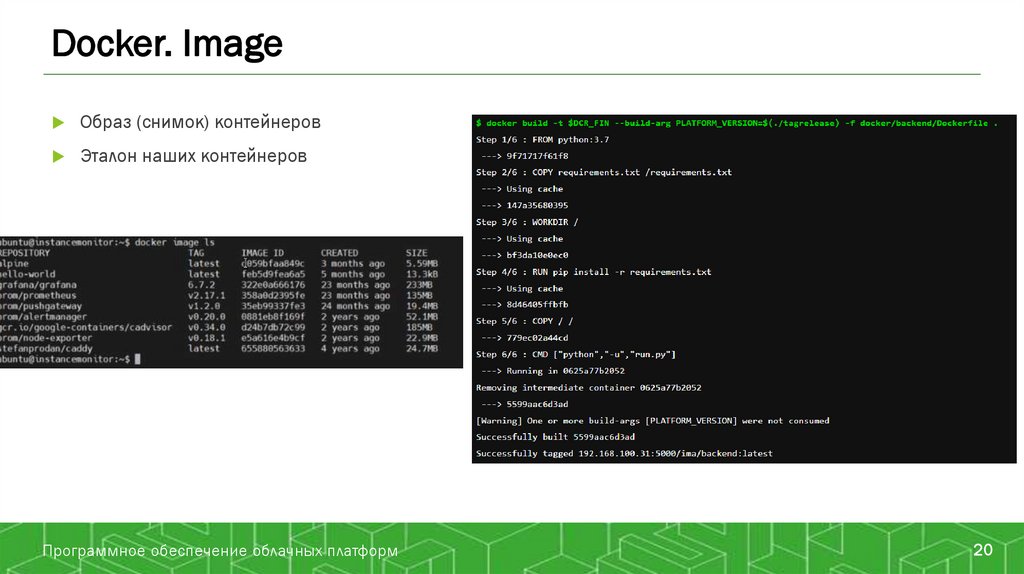The image size is (1024, 574).
Task: Click tag value 'v2.17.1'
Action: (206, 295)
